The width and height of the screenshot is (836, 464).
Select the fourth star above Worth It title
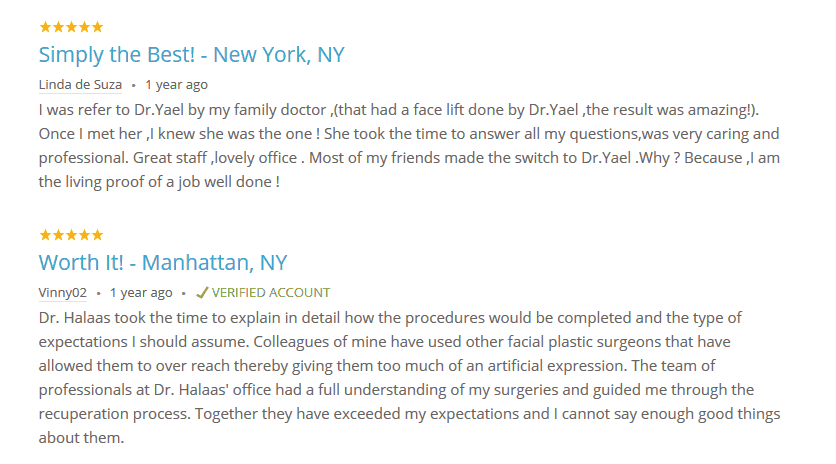[84, 235]
